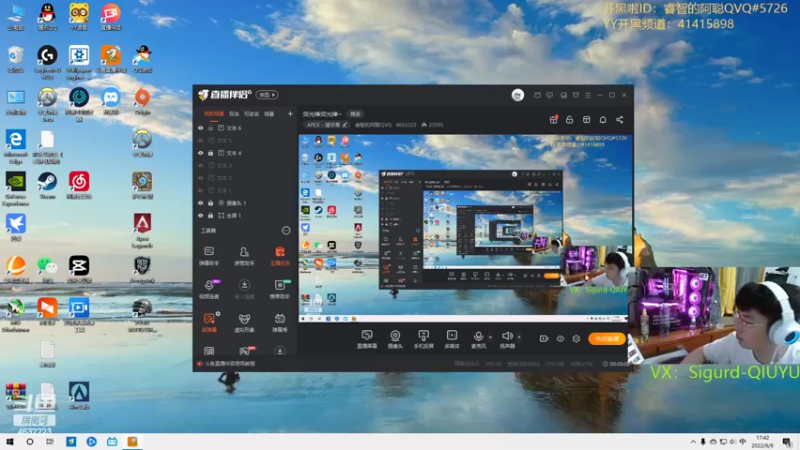Screen dimensions: 800x450
Task: Select third scene tab in scene list
Action: click(251, 114)
